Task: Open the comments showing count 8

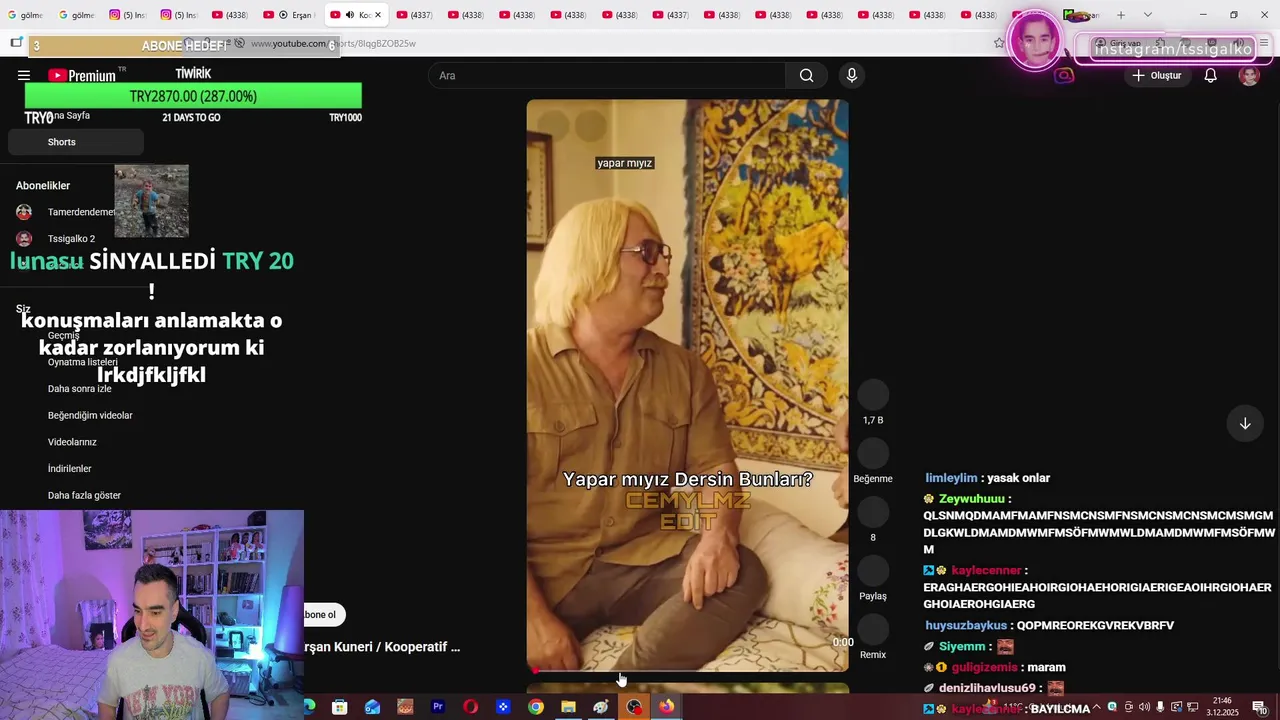Action: (873, 512)
